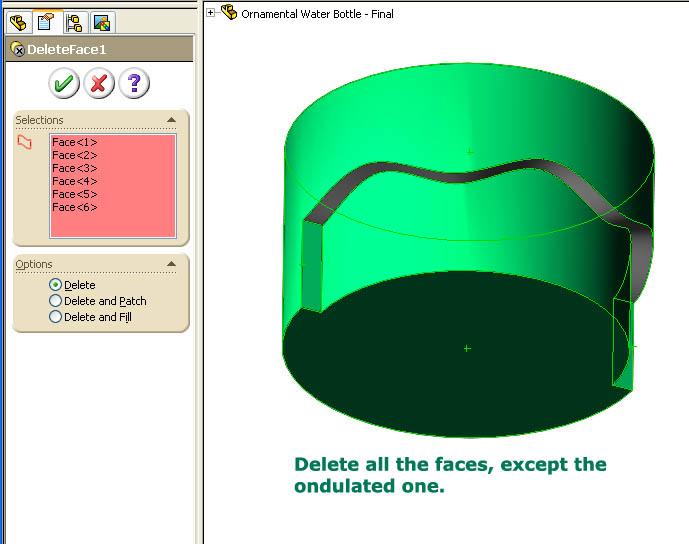Click the Ornamental Water Bottle part icon
This screenshot has height=544, width=689.
229,13
